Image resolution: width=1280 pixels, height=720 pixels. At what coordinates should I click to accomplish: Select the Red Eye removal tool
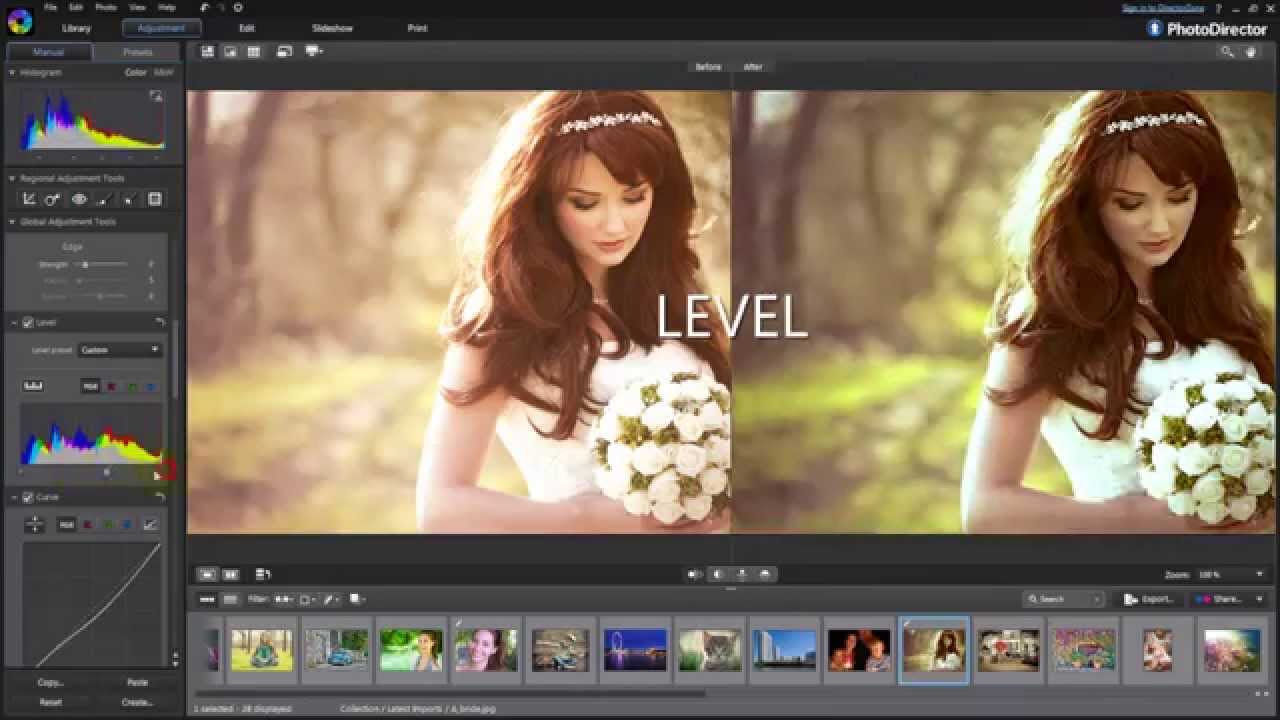[x=79, y=198]
